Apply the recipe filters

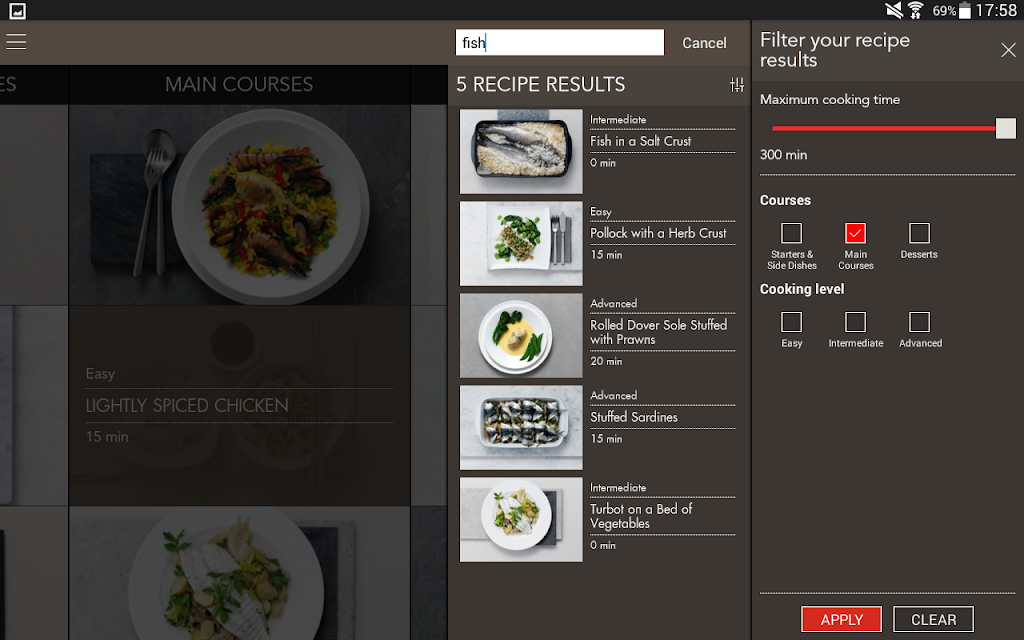841,619
